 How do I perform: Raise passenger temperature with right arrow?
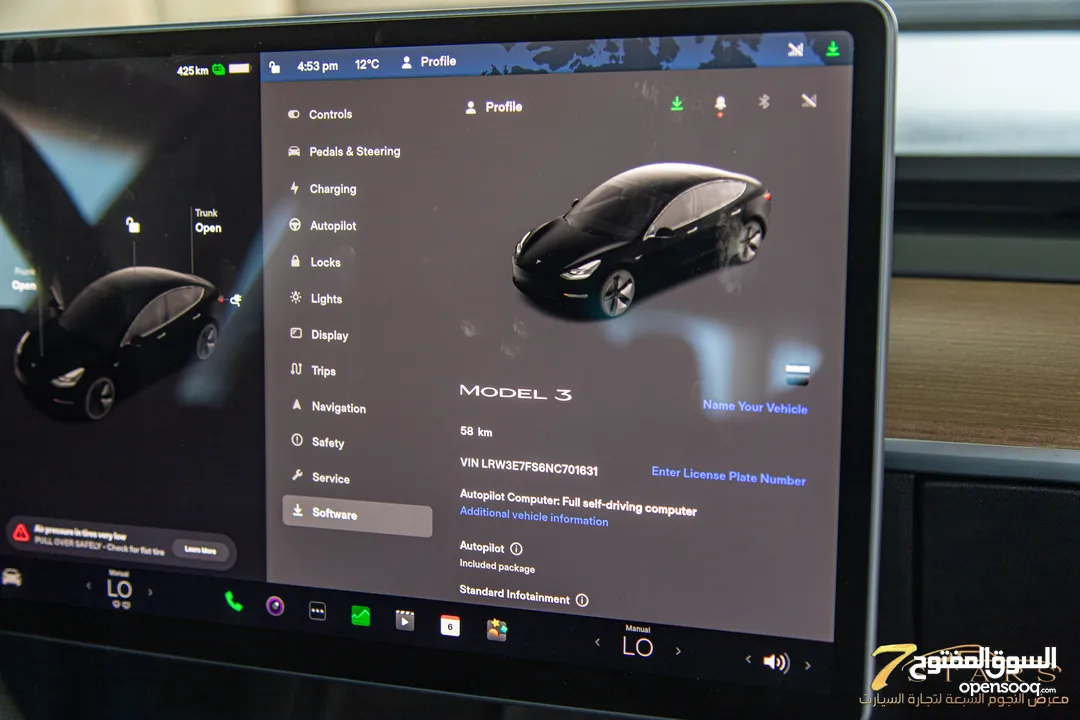pos(678,650)
